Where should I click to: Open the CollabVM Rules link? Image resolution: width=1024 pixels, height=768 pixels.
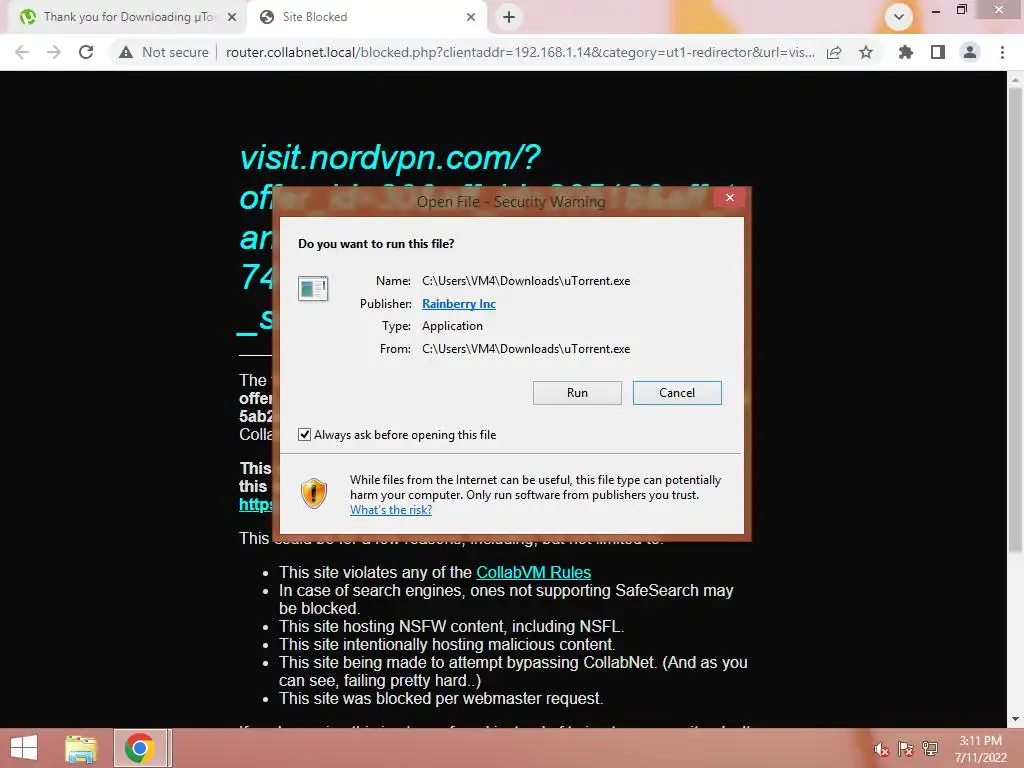pyautogui.click(x=534, y=572)
